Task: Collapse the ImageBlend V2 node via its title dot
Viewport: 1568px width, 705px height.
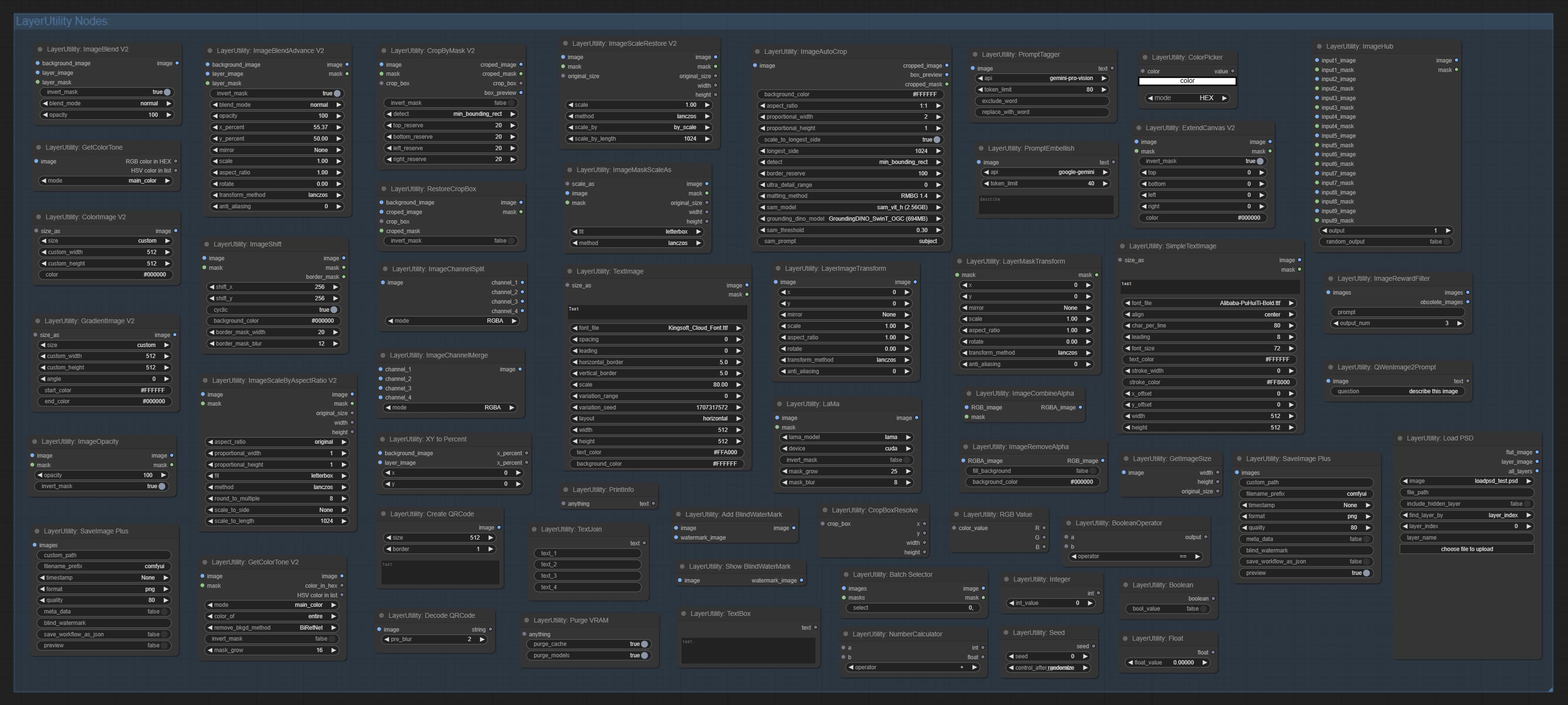Action: (40, 49)
